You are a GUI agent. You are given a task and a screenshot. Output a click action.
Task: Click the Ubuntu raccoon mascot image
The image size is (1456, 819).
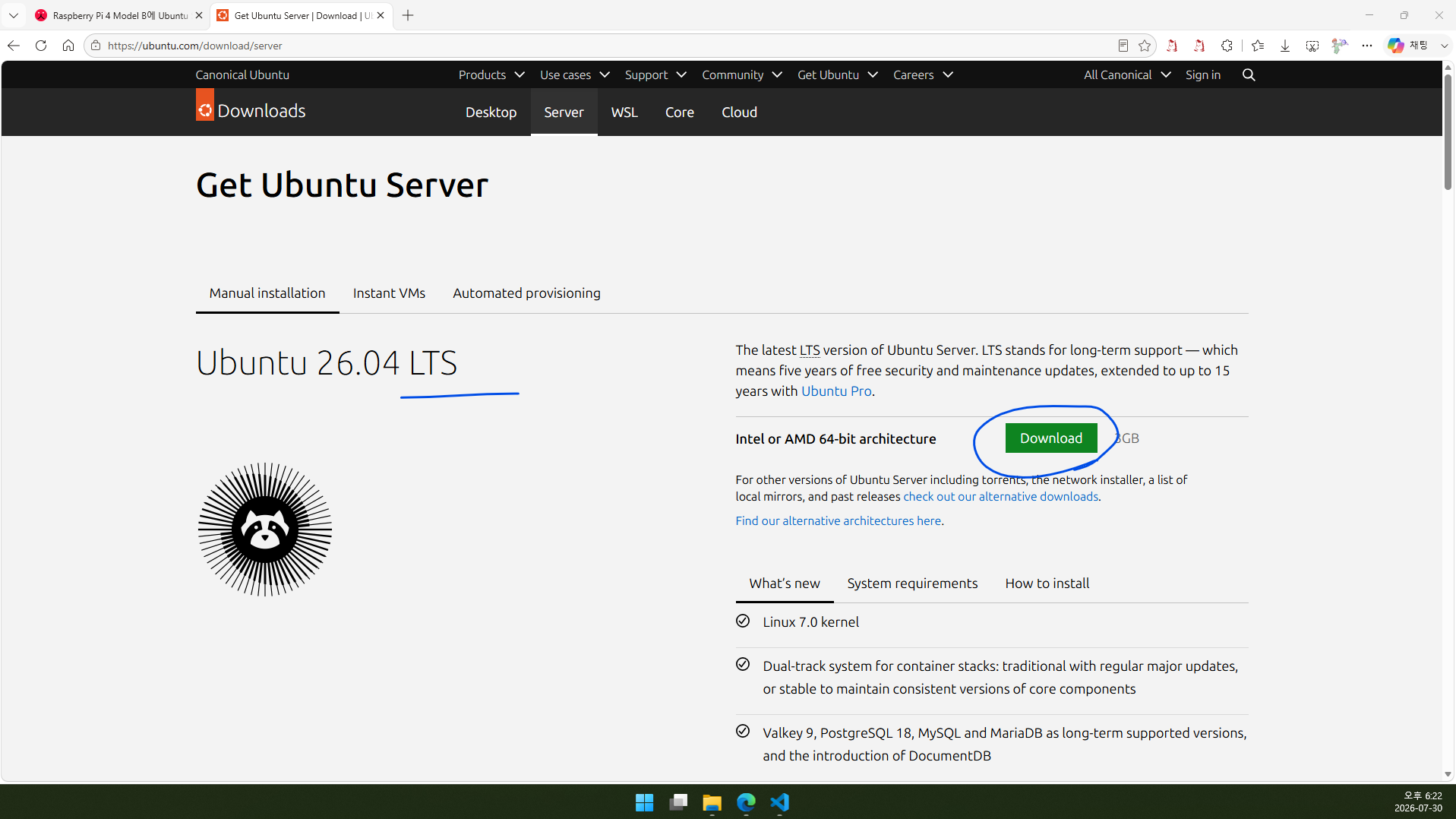[264, 530]
